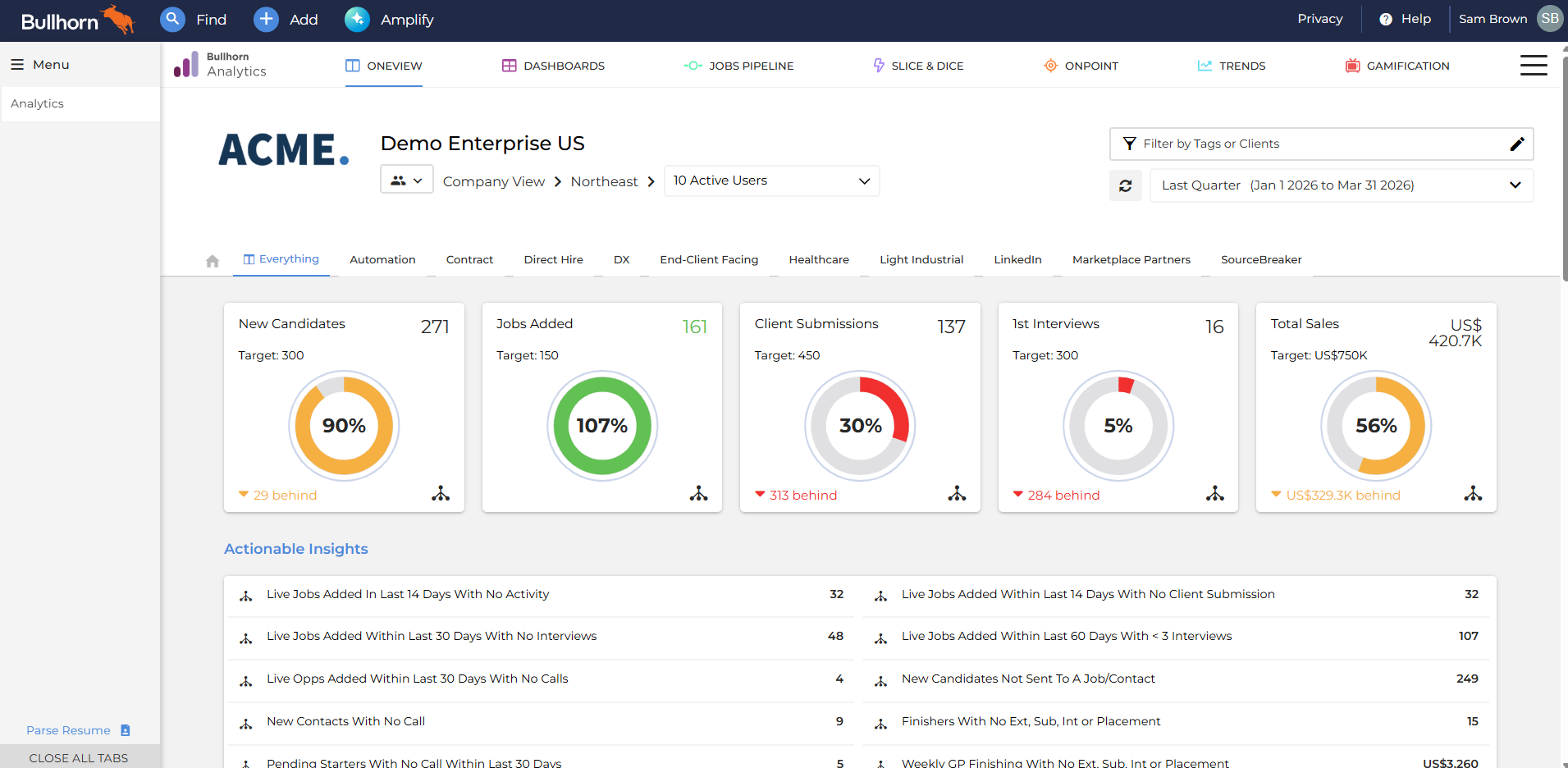1568x768 pixels.
Task: Open the people group view dropdown
Action: [x=407, y=181]
